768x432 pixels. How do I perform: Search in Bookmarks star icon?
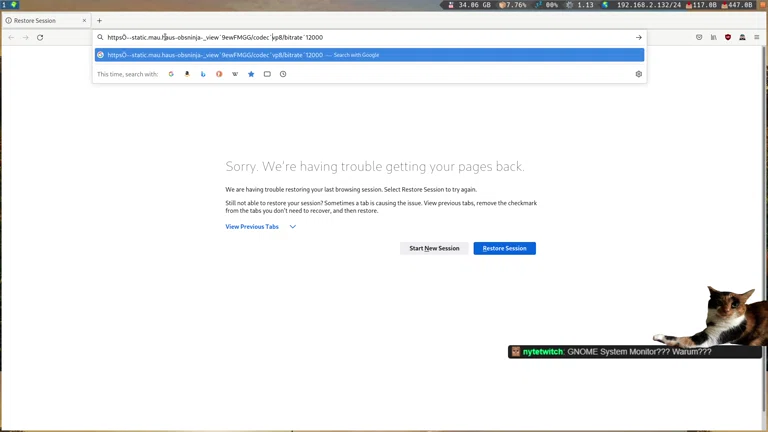251,74
